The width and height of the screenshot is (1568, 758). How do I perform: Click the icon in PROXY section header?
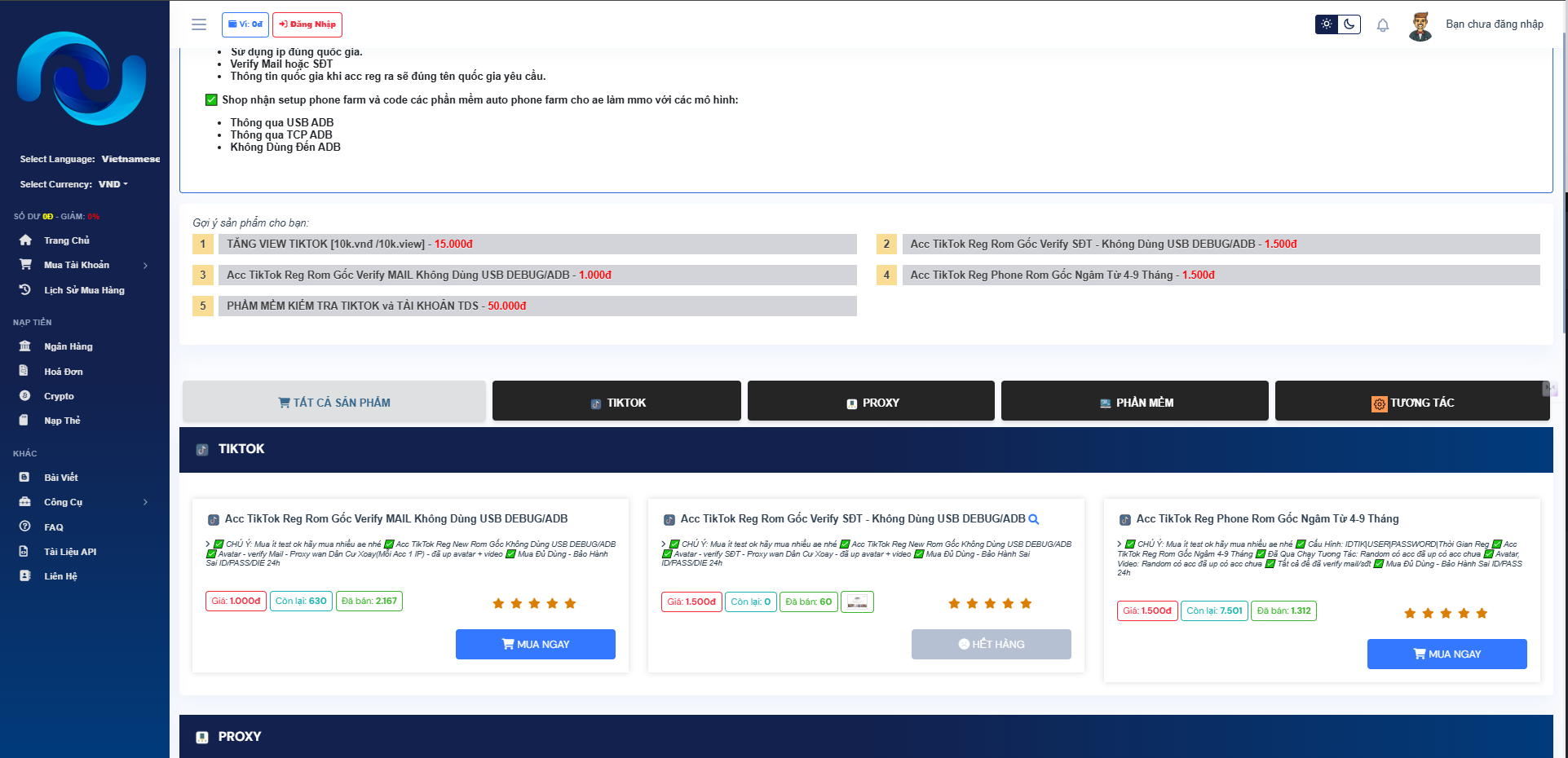click(202, 738)
